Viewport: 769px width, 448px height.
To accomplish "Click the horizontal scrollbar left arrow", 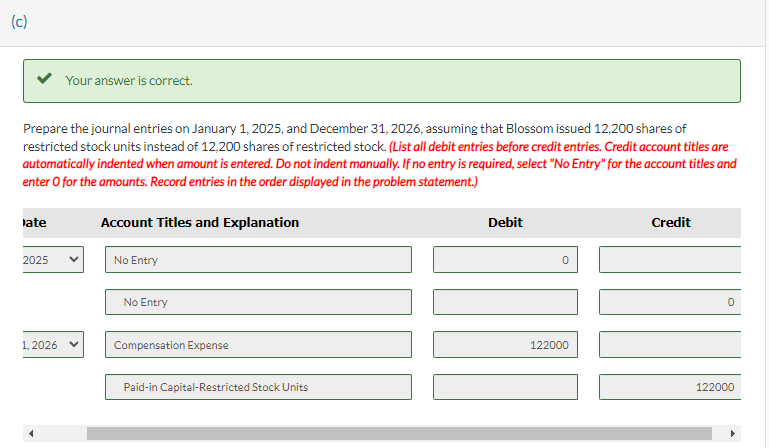I will point(31,433).
